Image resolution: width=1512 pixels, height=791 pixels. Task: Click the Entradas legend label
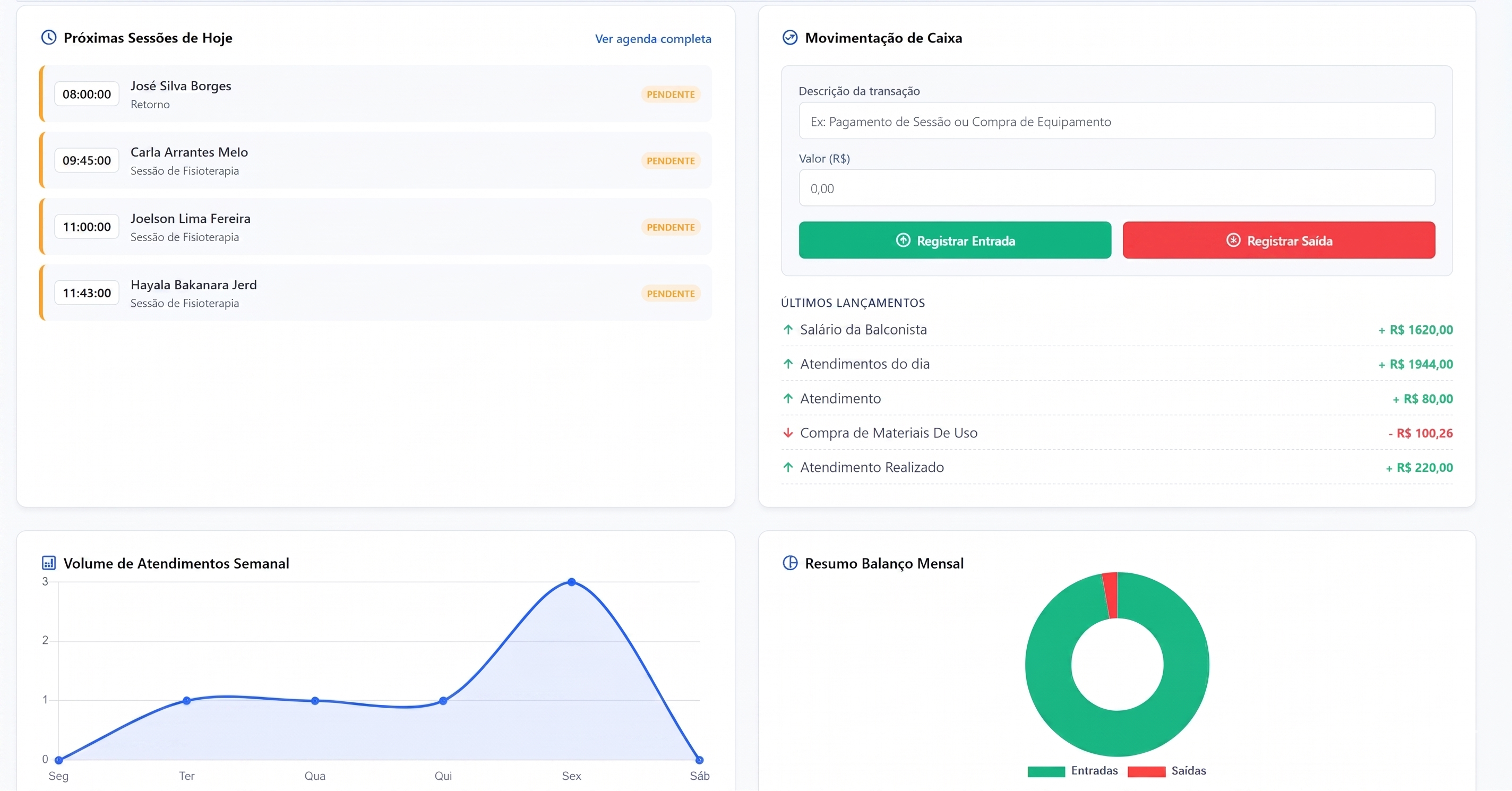[1094, 770]
